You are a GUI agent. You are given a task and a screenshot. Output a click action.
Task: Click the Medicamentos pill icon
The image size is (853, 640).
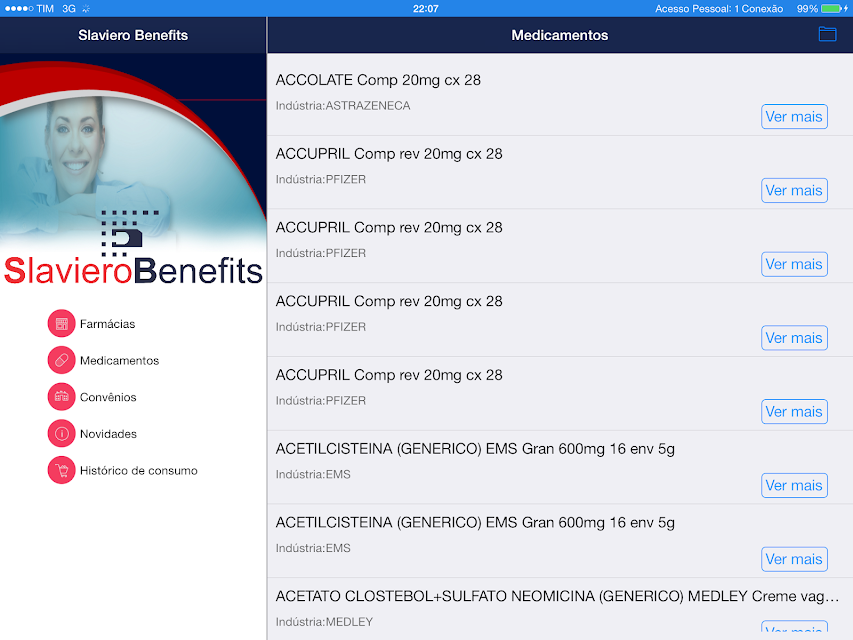pyautogui.click(x=61, y=360)
